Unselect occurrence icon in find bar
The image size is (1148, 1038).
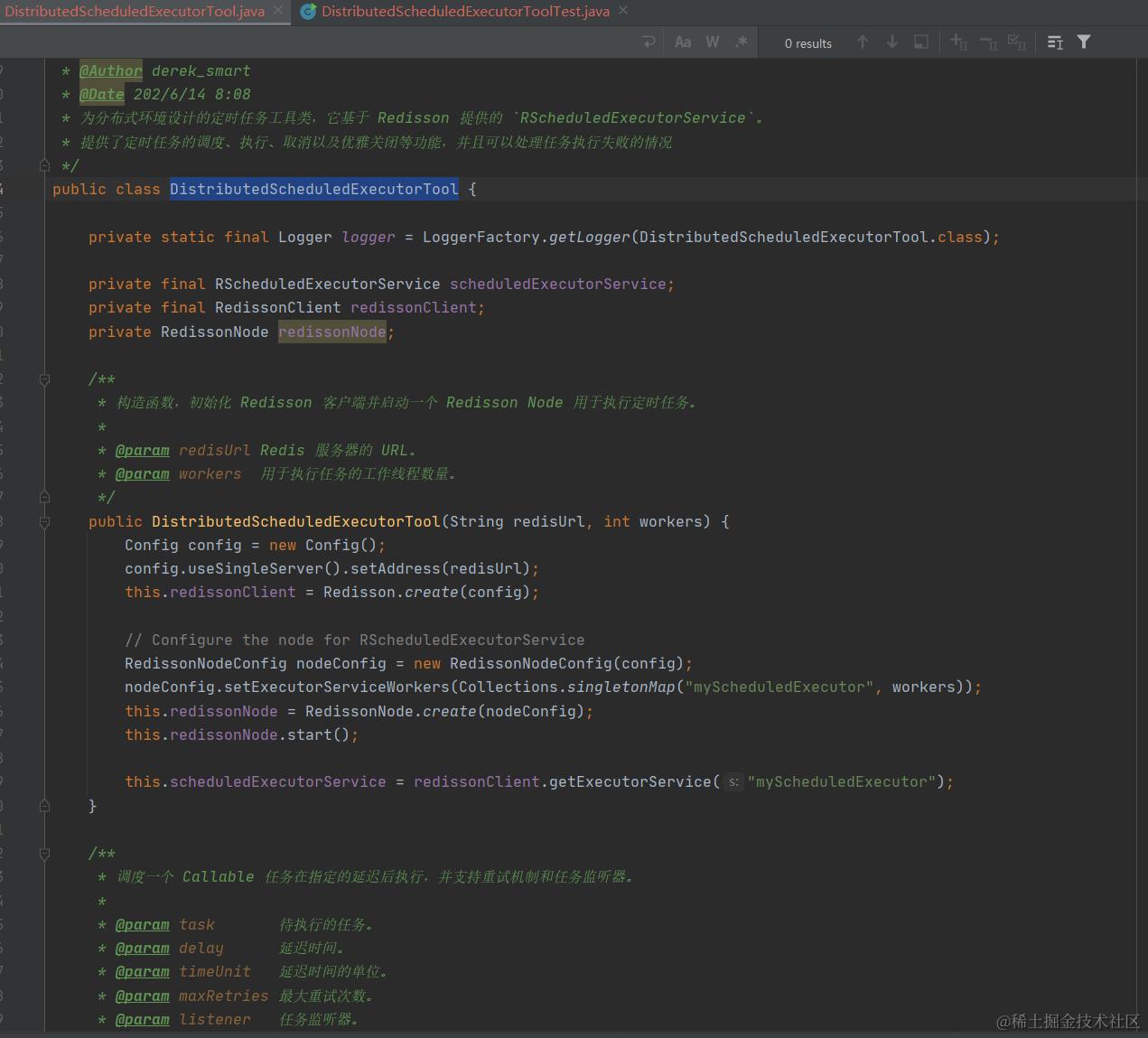coord(988,42)
